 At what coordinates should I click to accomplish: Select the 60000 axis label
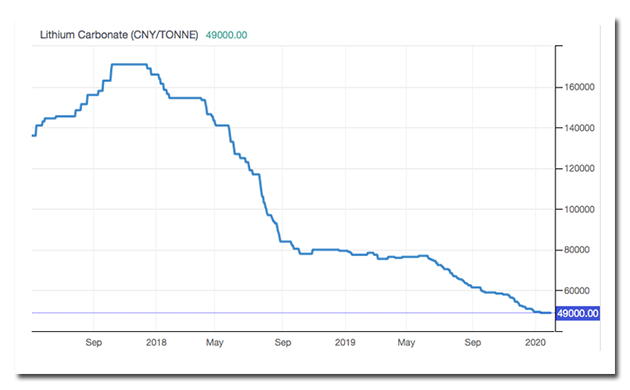pos(577,291)
